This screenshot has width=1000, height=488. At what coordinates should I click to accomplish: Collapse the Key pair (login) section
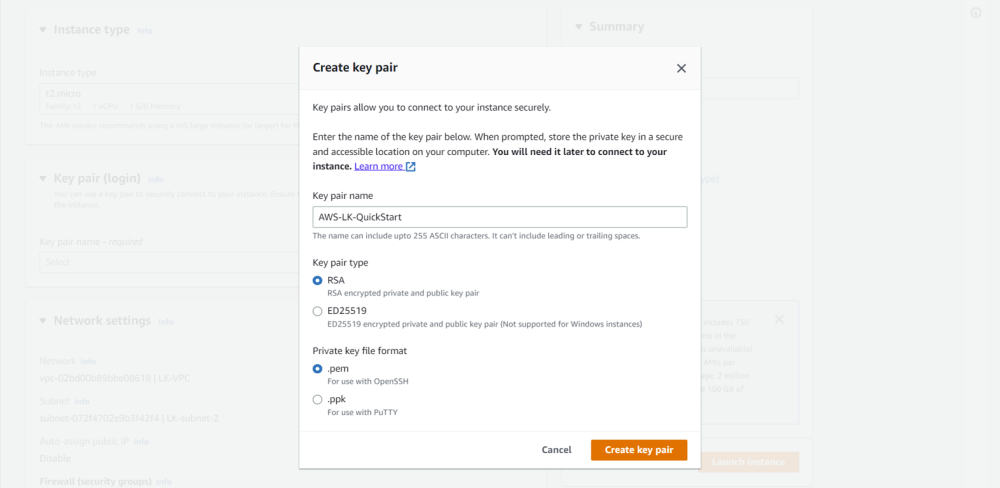pos(43,179)
